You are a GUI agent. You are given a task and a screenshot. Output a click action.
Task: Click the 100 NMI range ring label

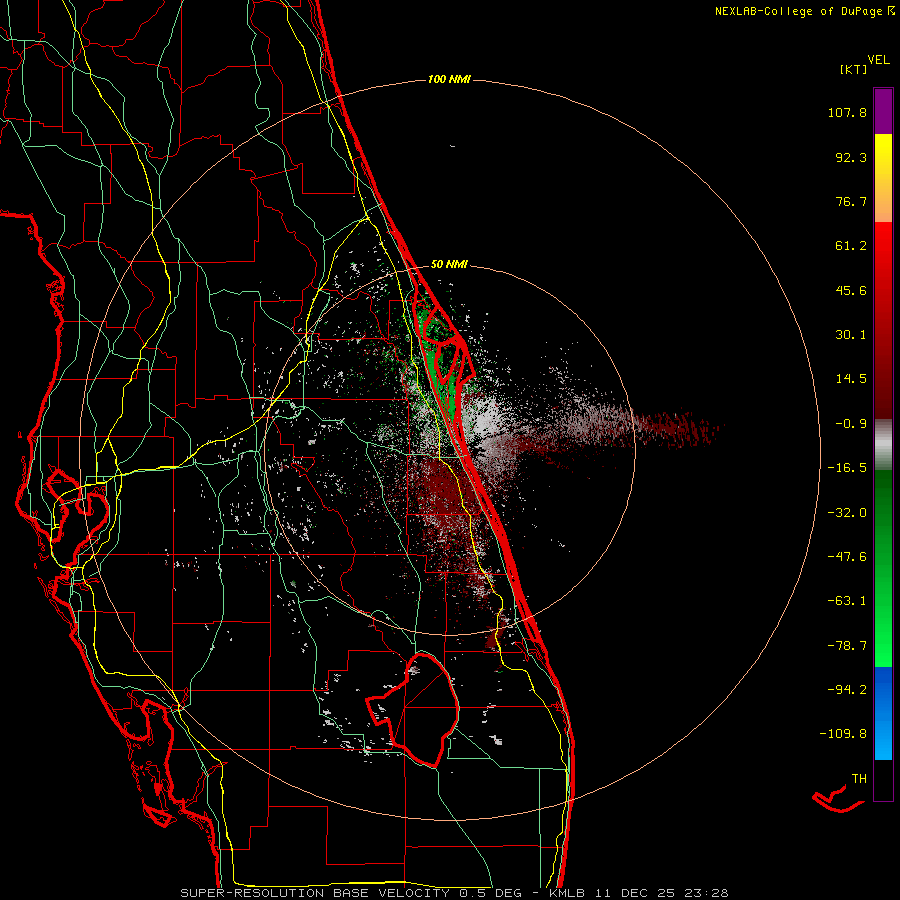click(x=449, y=79)
